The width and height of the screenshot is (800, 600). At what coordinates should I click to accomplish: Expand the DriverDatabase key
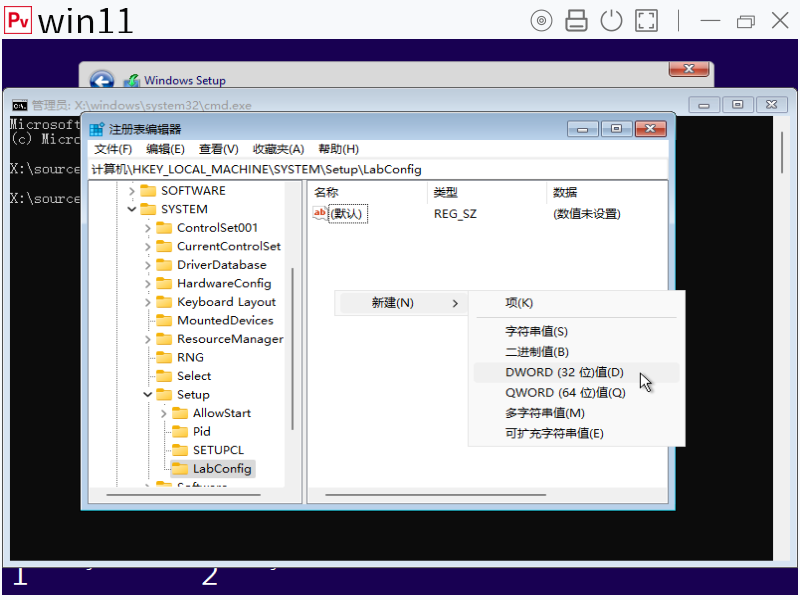point(147,265)
